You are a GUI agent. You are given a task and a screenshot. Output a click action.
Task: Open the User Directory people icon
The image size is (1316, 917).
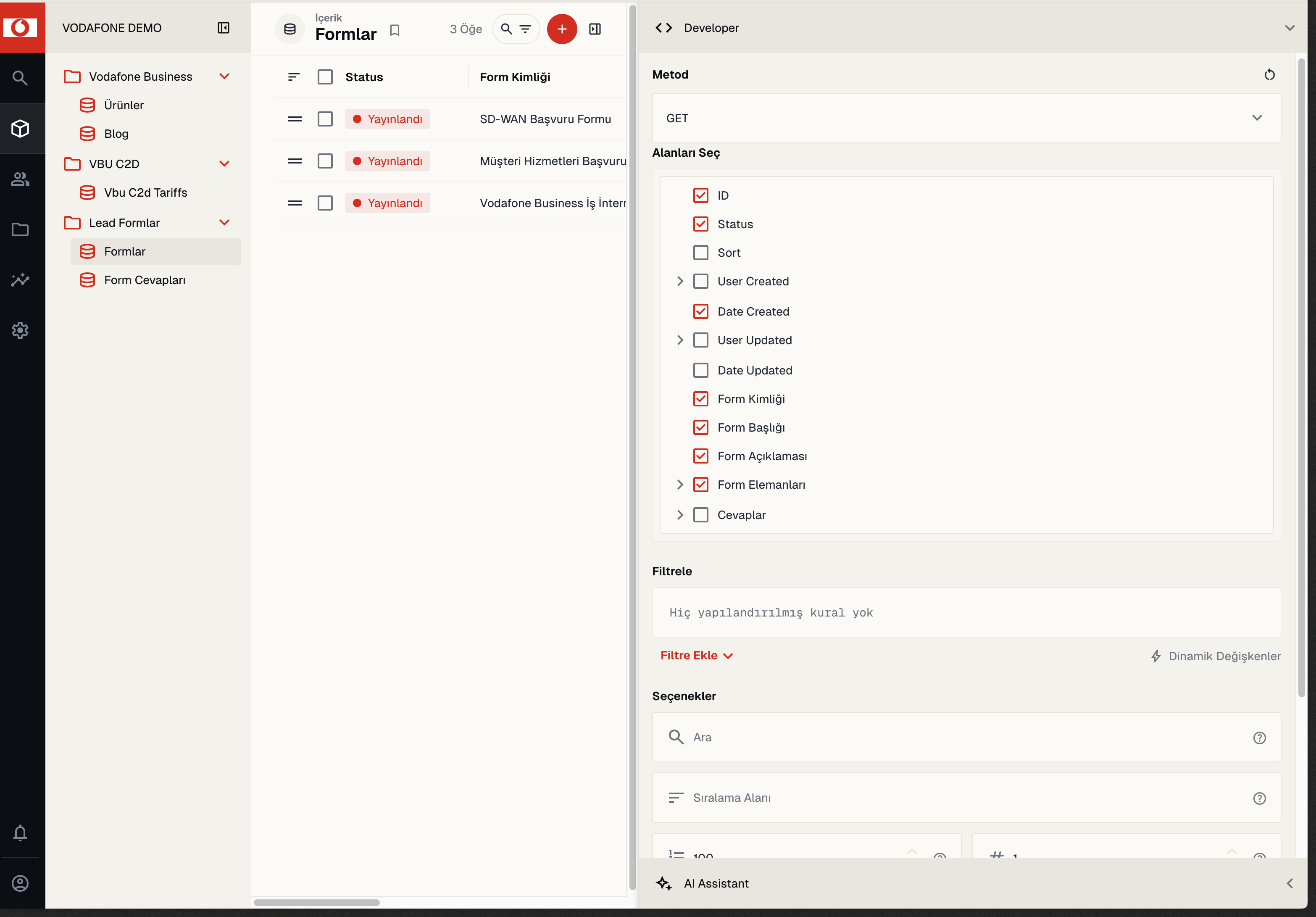coord(20,179)
